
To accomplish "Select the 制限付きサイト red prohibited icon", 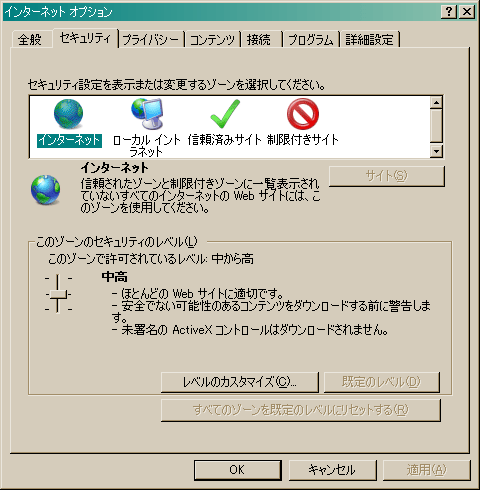I will [x=303, y=114].
